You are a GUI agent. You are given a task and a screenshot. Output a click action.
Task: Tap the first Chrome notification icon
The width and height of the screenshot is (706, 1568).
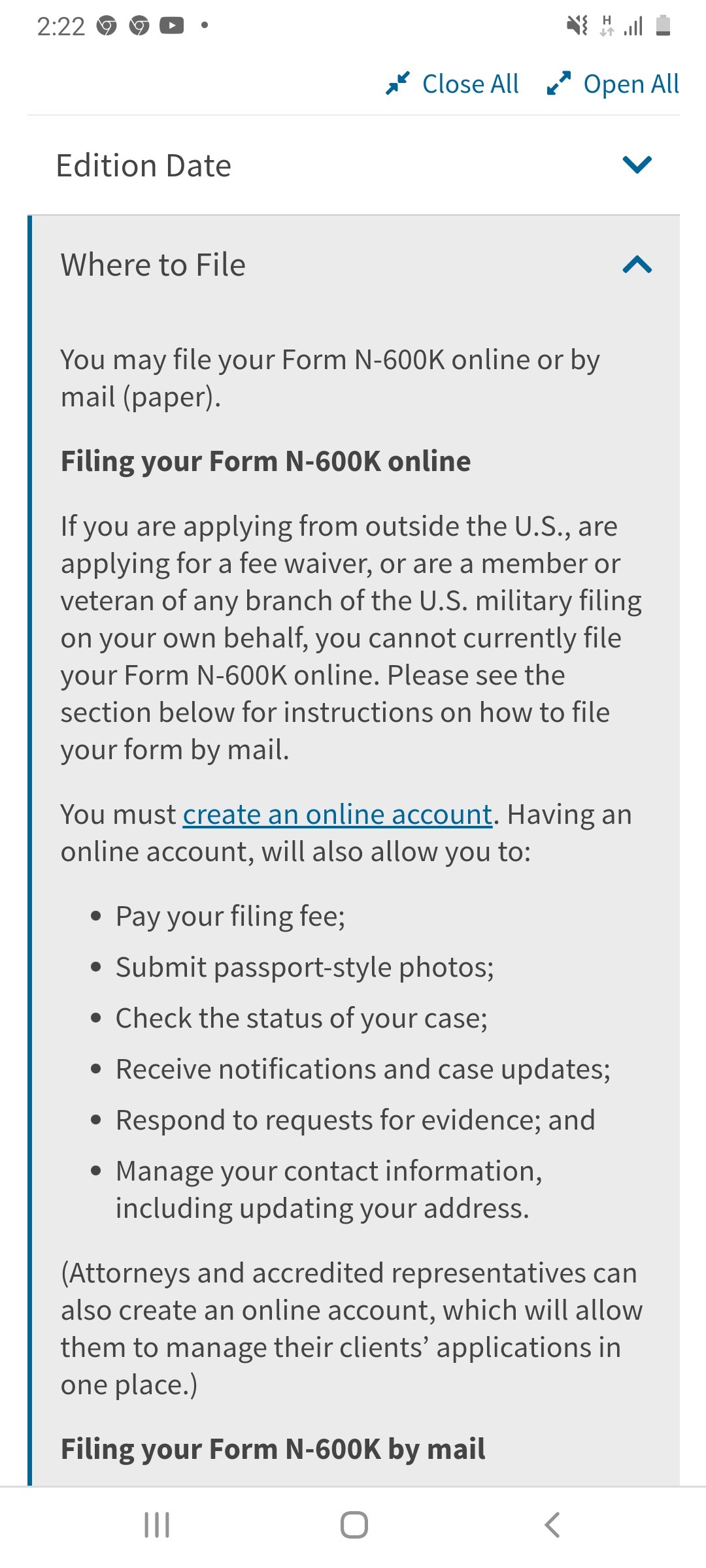[x=107, y=26]
